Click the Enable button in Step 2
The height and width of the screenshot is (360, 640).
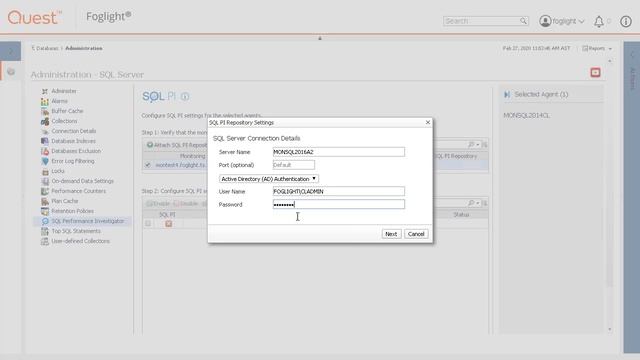158,203
